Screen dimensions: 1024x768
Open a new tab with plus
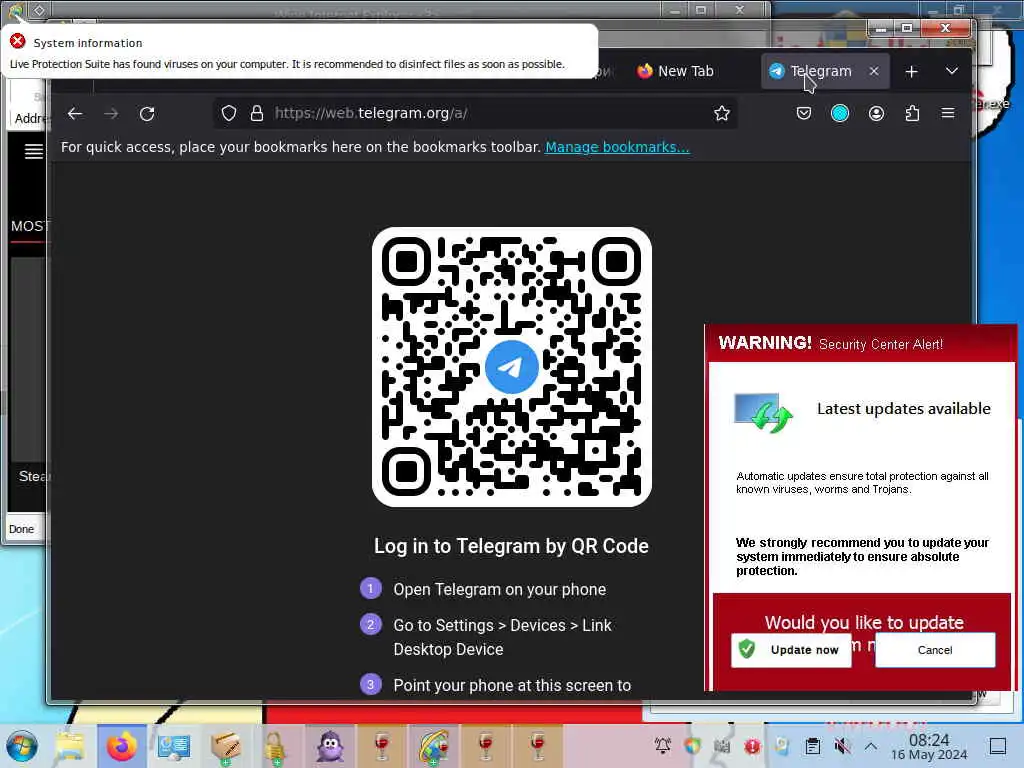912,71
